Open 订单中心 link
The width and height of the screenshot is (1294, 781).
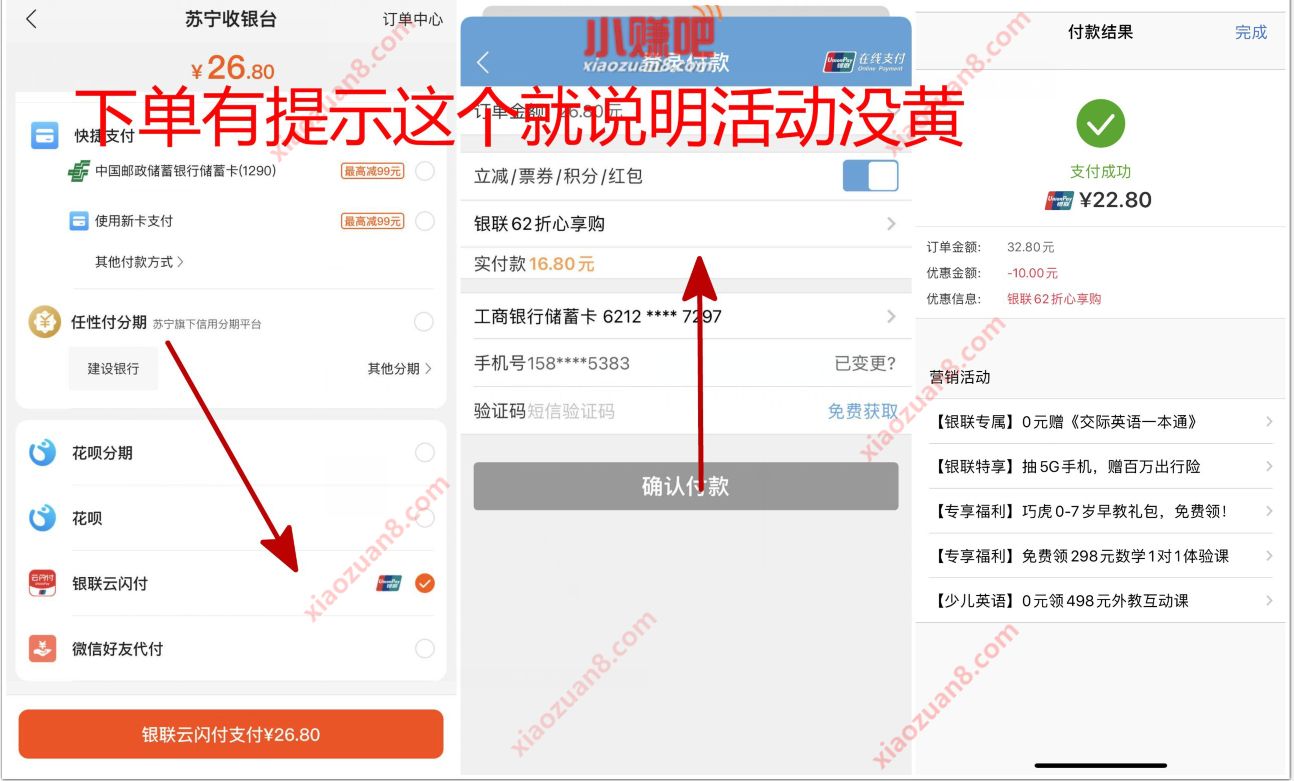point(413,19)
